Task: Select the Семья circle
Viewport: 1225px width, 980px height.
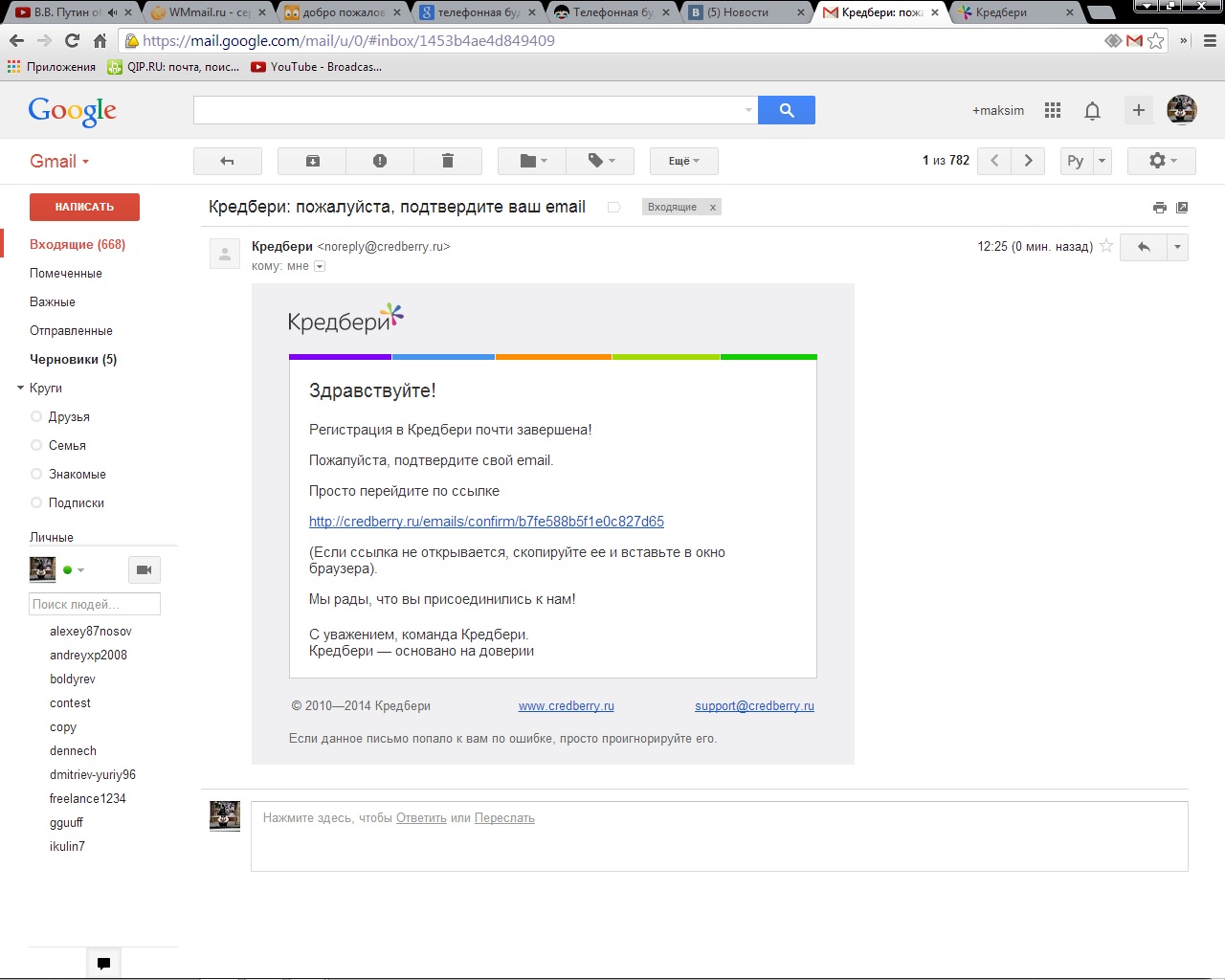Action: point(67,445)
